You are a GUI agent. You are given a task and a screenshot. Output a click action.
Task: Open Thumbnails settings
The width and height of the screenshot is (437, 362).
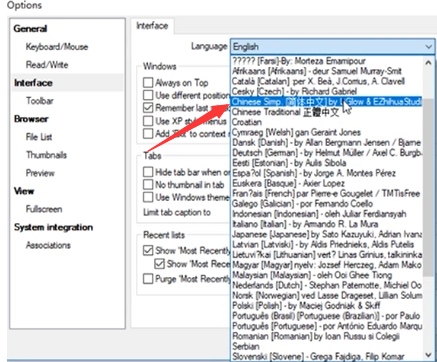click(46, 155)
